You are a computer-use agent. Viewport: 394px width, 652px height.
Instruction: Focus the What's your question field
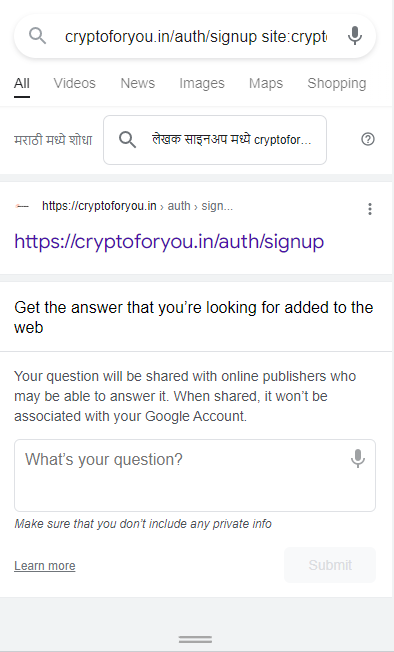tap(195, 475)
